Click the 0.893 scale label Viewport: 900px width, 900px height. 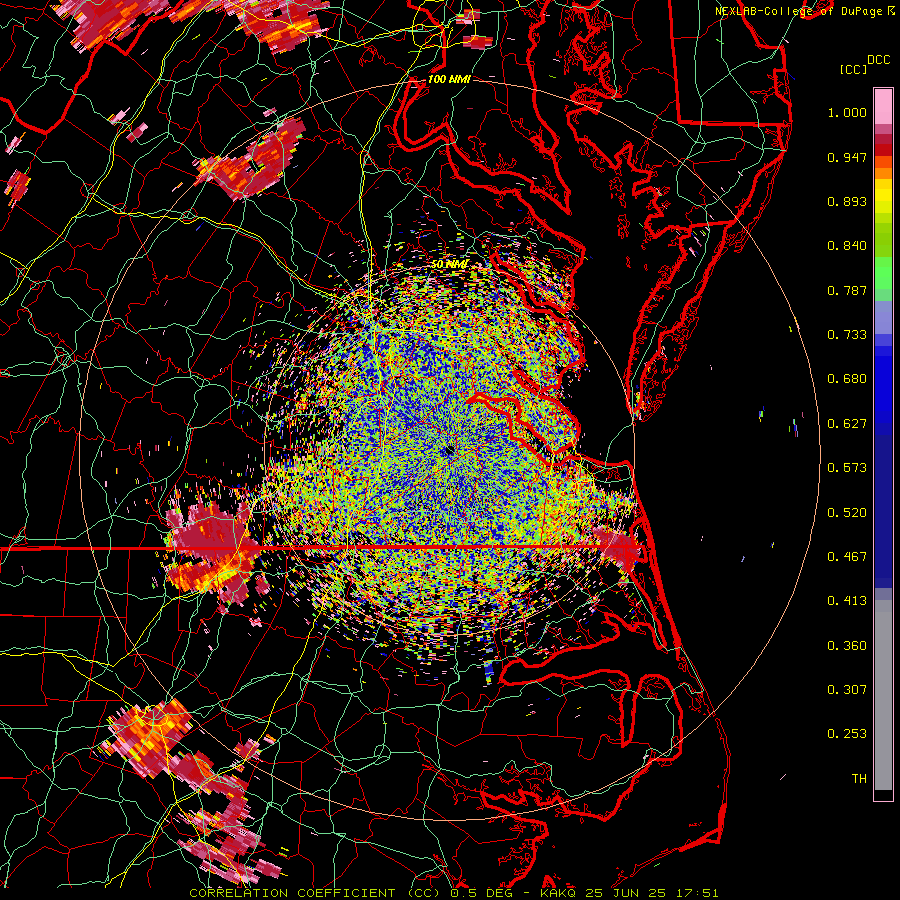847,201
